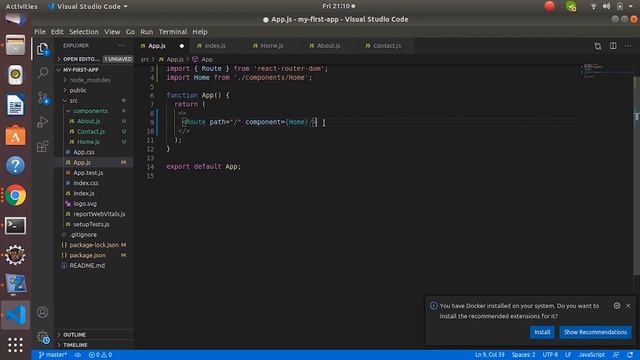Open editor More Actions ellipsis
Image resolution: width=640 pixels, height=360 pixels.
pos(628,46)
